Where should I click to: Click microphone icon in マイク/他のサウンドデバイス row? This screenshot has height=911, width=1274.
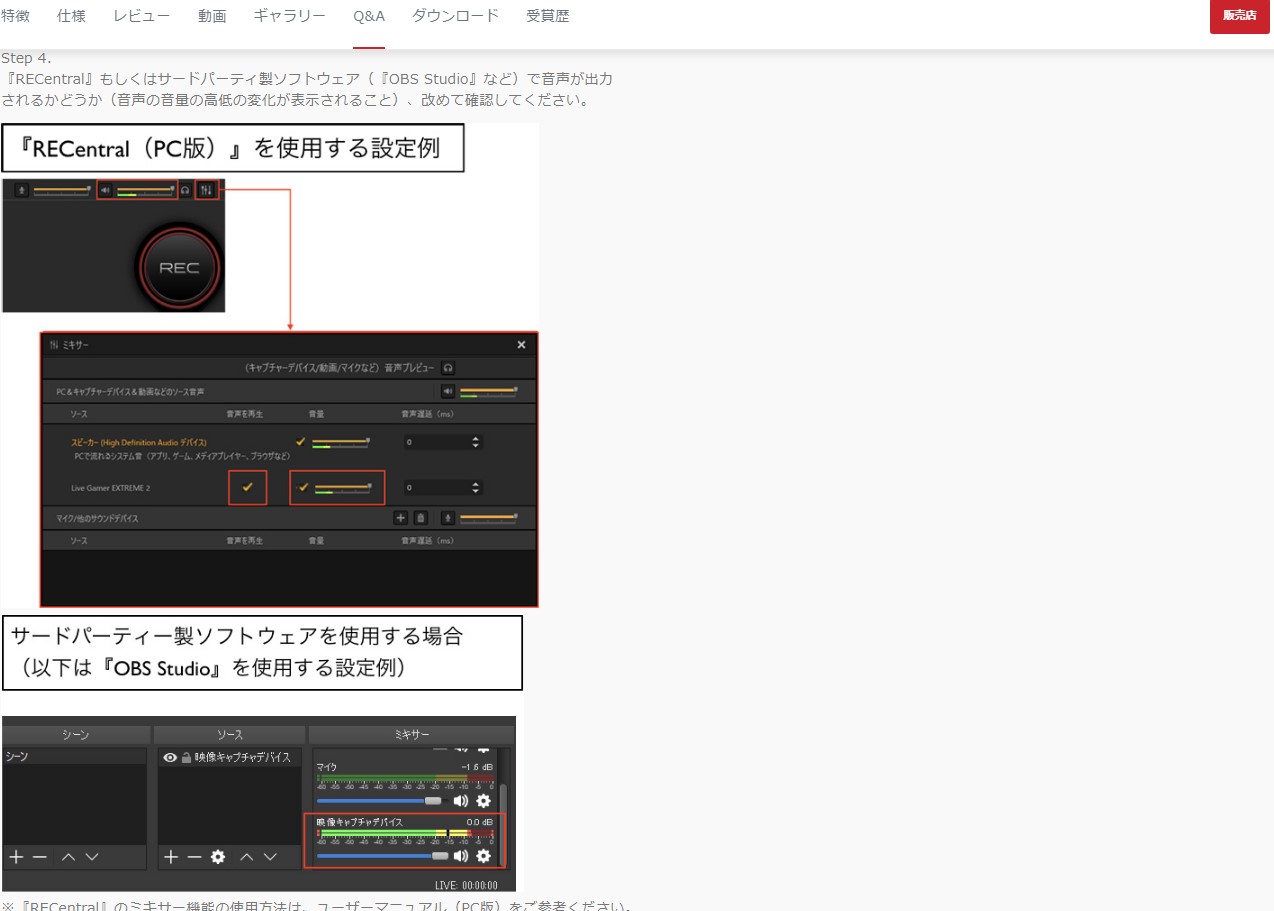[448, 518]
